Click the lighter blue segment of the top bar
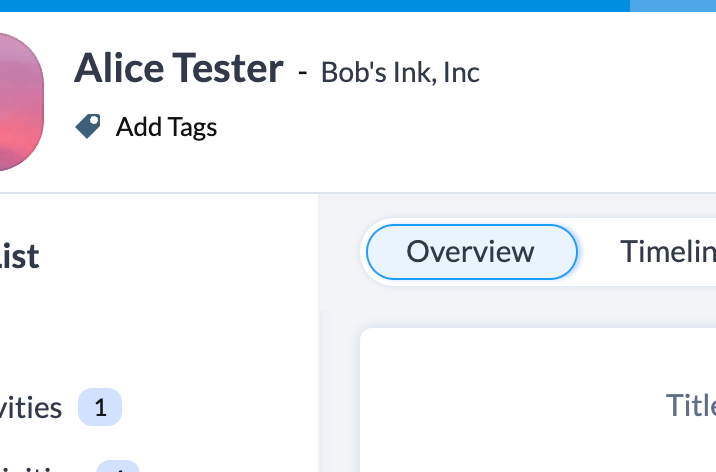The height and width of the screenshot is (472, 716). point(673,5)
